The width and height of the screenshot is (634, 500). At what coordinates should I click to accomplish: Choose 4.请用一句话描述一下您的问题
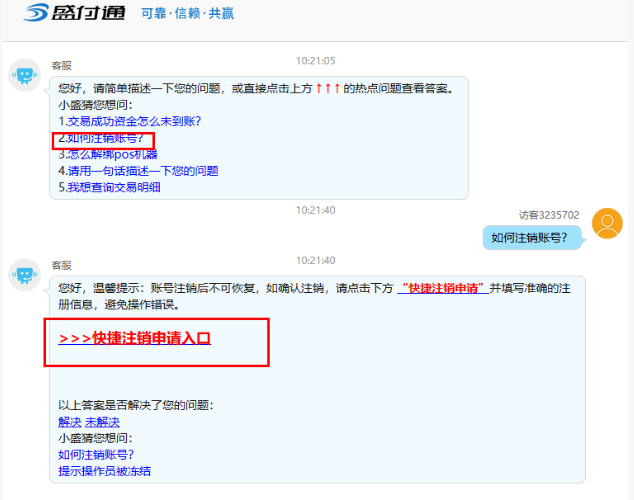[138, 171]
